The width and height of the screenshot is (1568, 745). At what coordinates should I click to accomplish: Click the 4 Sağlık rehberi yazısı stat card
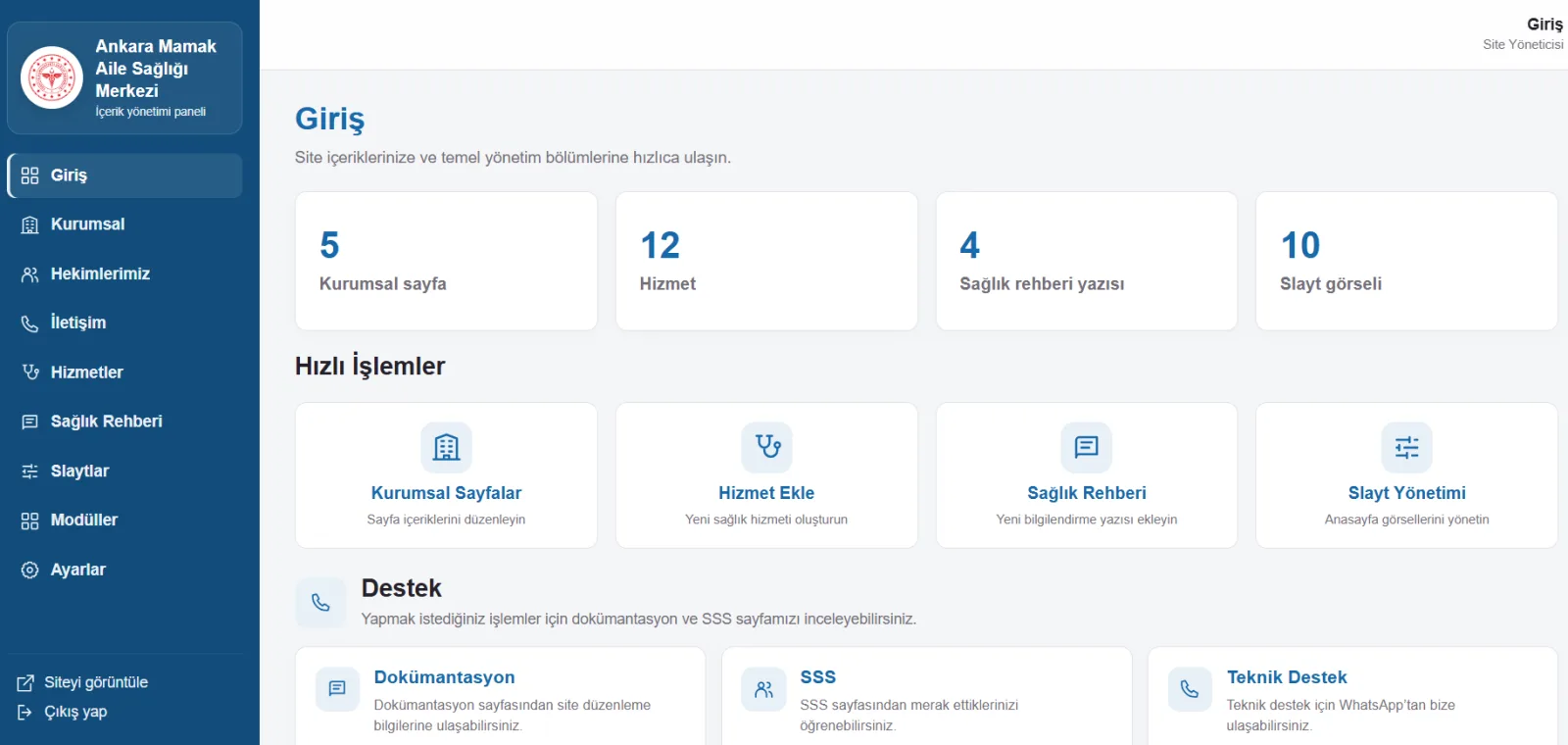pos(1087,261)
